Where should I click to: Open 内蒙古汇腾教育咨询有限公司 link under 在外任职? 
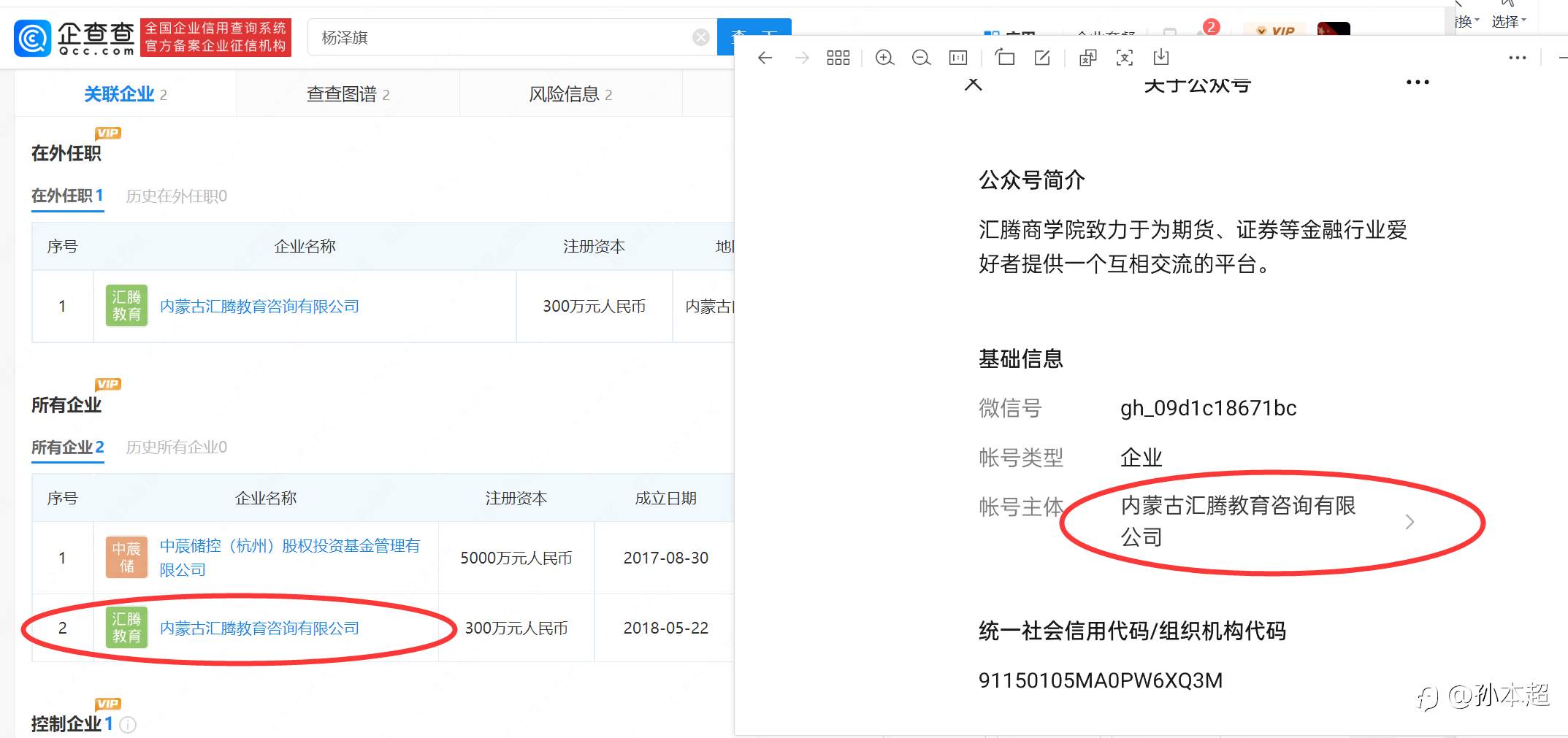[259, 306]
